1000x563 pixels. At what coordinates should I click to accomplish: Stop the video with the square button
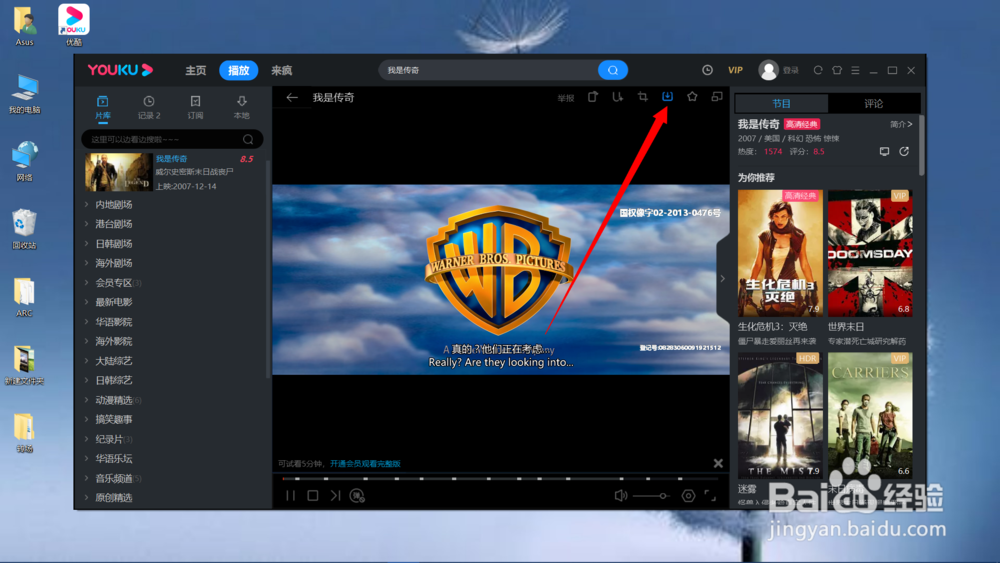[312, 495]
